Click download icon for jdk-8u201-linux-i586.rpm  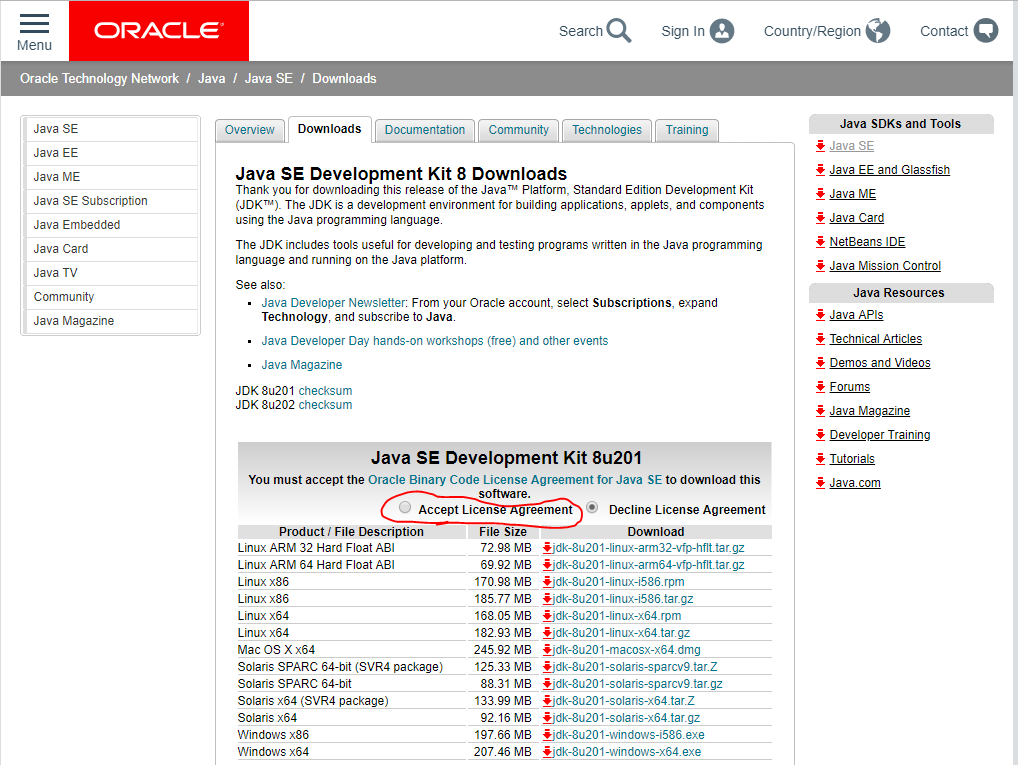(x=547, y=582)
